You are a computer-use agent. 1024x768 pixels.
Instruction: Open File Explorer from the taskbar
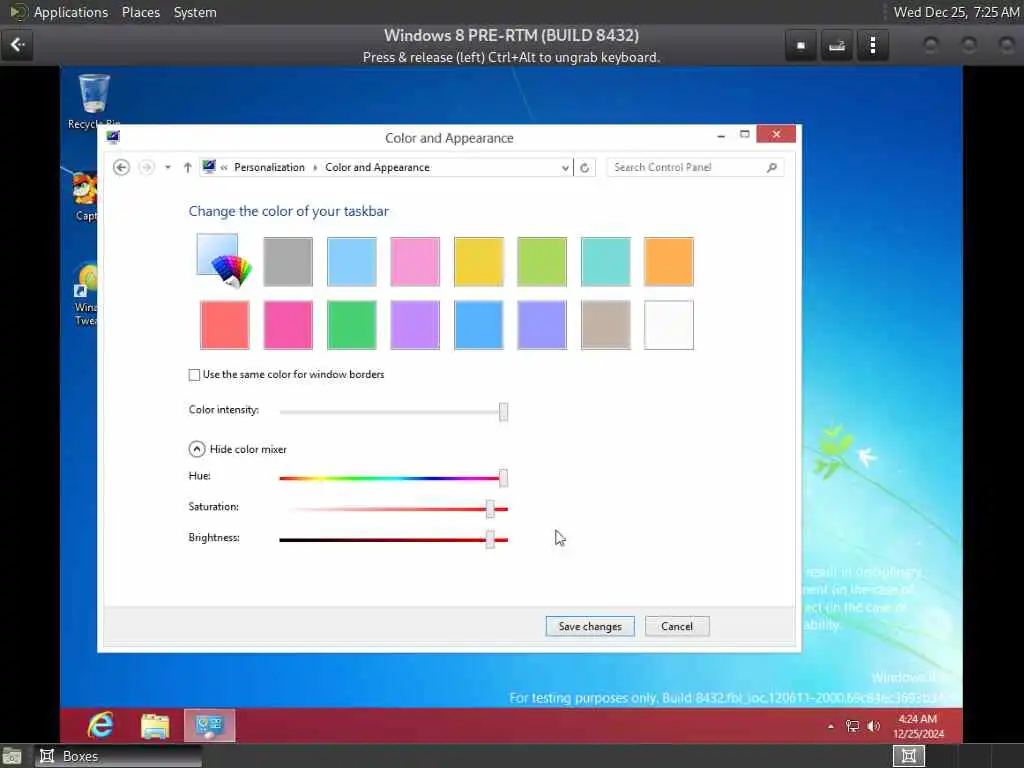[155, 726]
